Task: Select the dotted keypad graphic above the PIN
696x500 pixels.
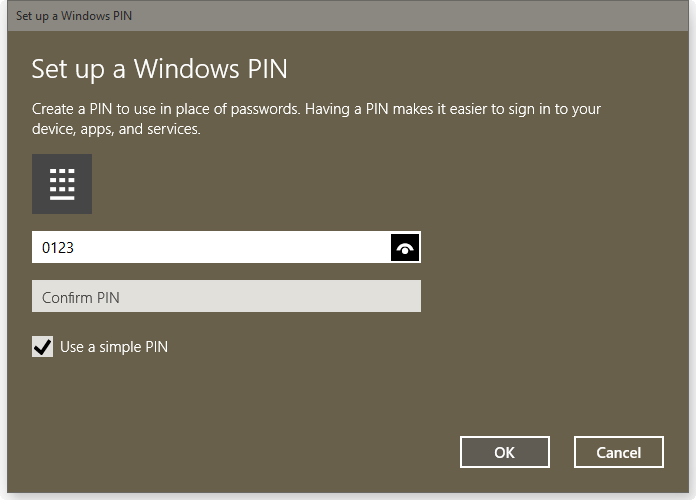Action: point(62,184)
